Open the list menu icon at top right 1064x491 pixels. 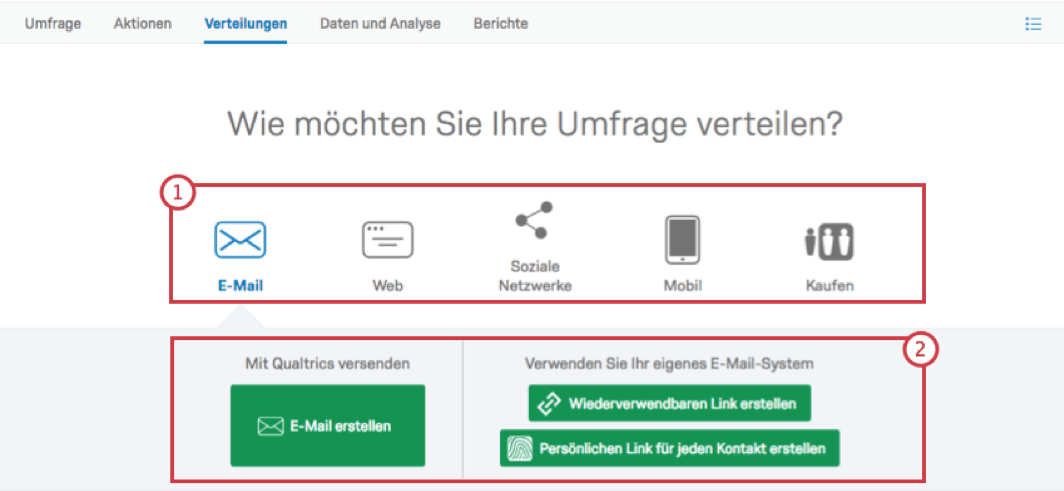pos(1033,24)
